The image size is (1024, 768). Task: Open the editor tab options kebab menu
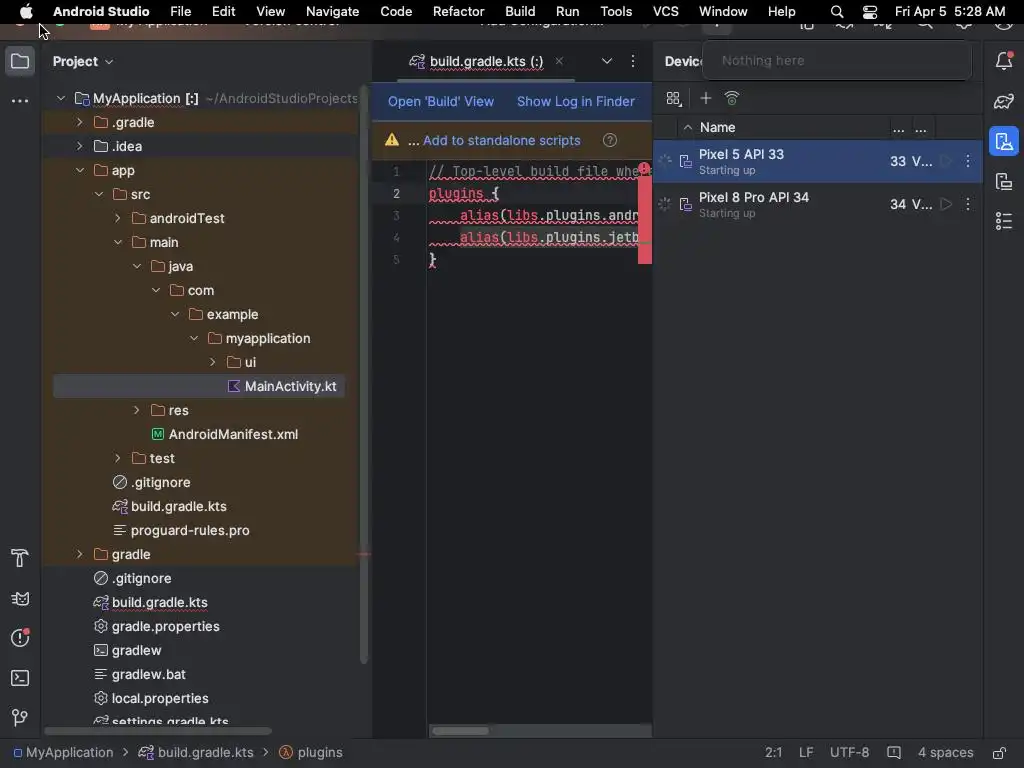pos(633,61)
